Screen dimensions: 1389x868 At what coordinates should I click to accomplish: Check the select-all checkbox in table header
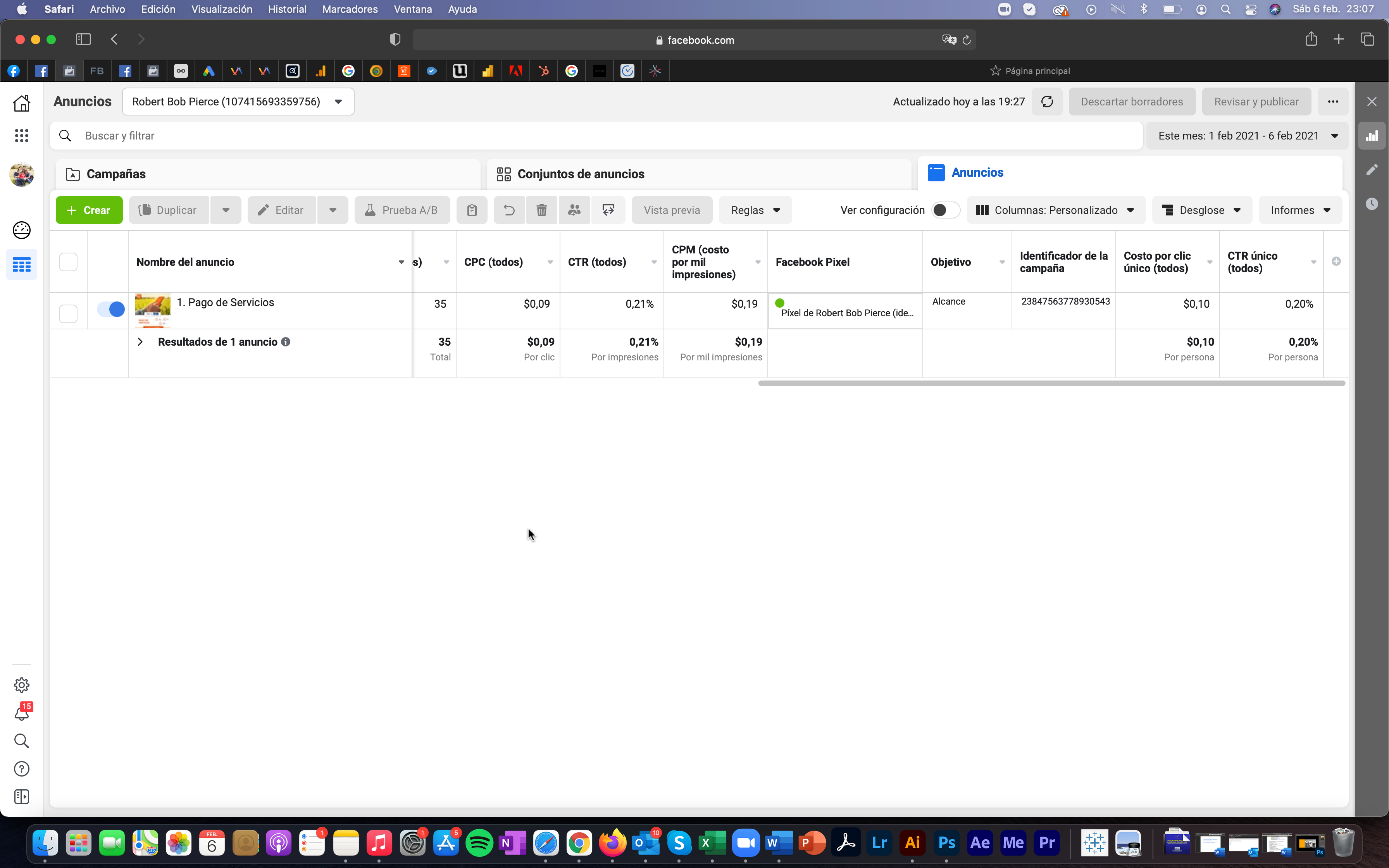[x=68, y=262]
